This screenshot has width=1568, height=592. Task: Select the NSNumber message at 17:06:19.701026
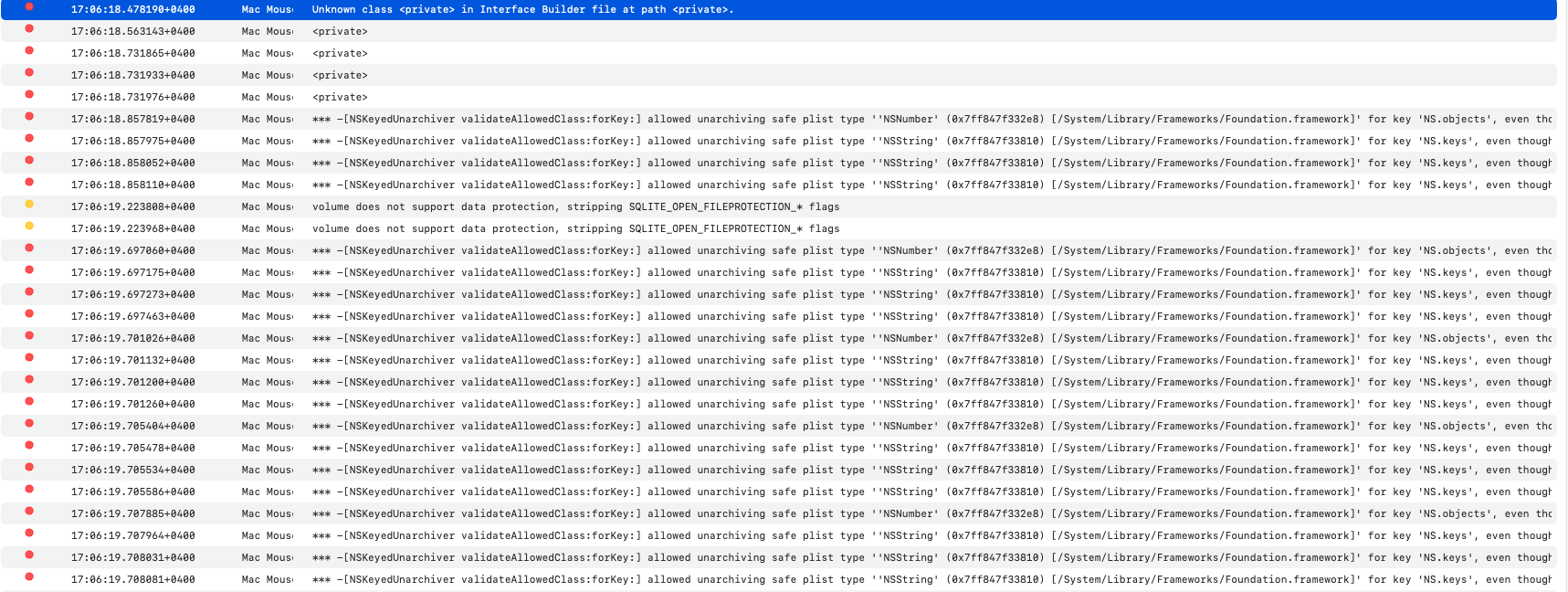931,338
